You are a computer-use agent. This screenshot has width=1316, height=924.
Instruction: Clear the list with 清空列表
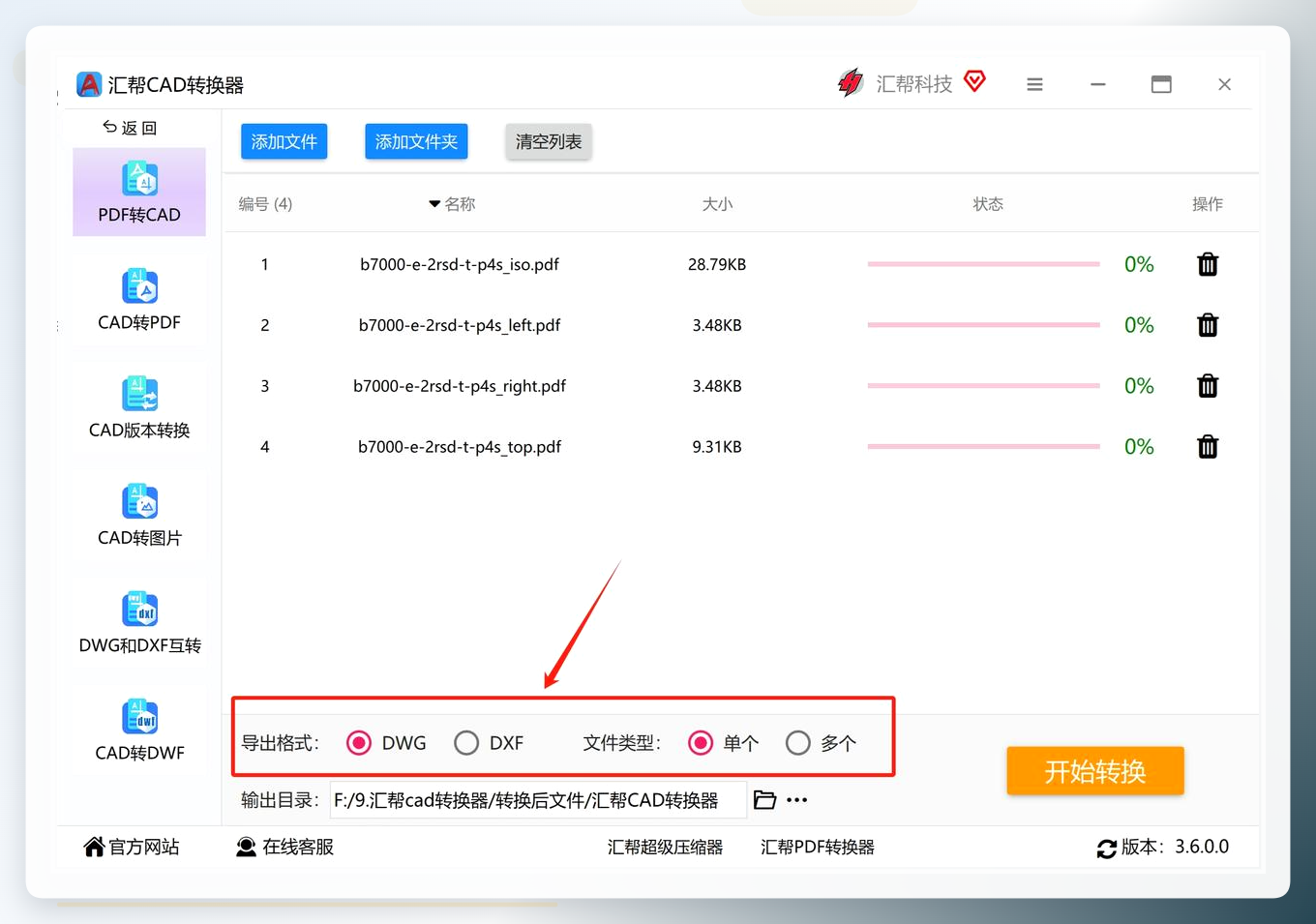[x=549, y=141]
